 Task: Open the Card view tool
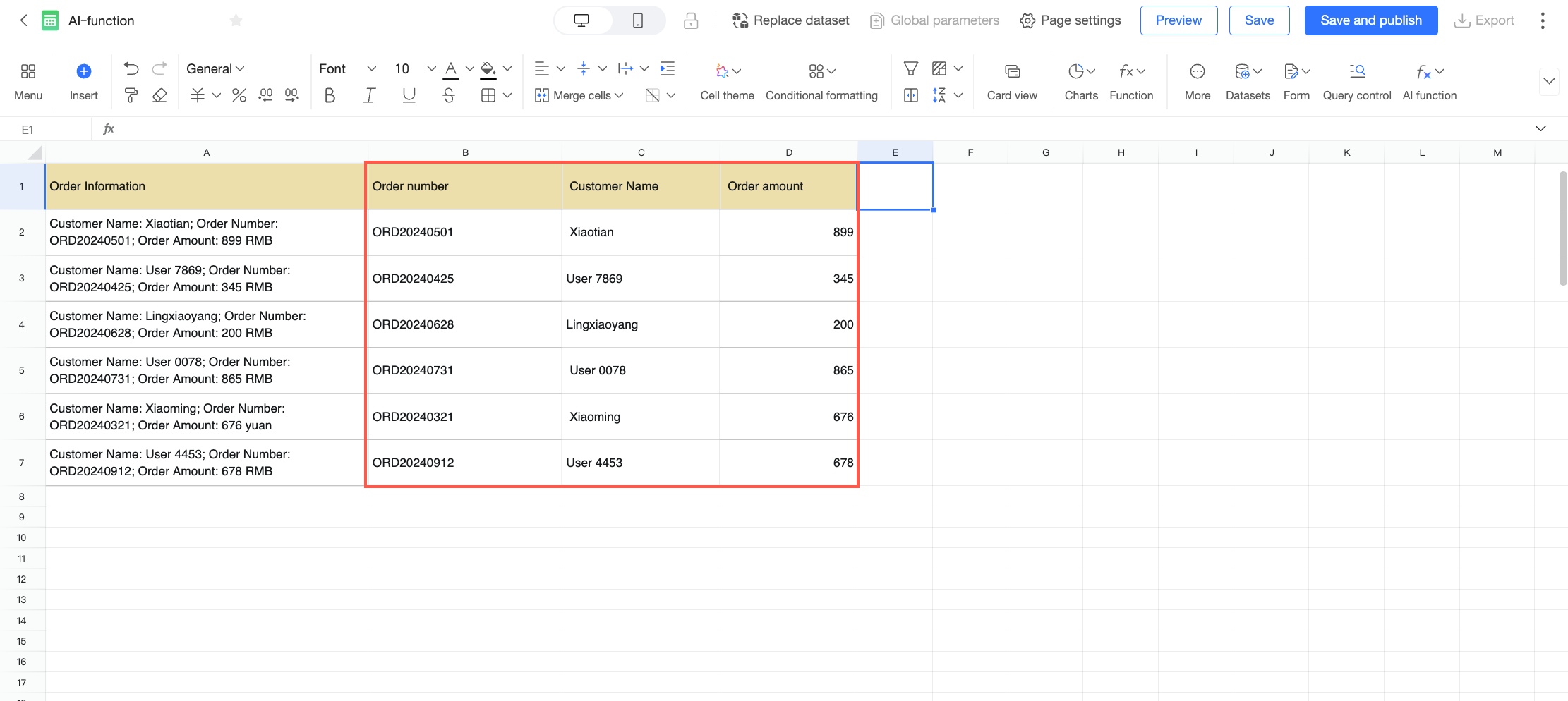pyautogui.click(x=1012, y=81)
